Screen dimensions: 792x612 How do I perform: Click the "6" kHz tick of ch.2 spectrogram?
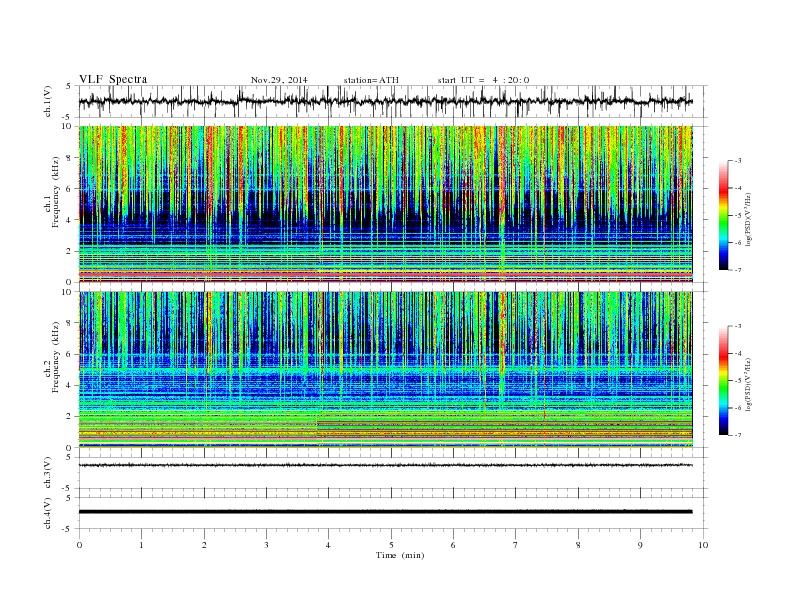70,354
